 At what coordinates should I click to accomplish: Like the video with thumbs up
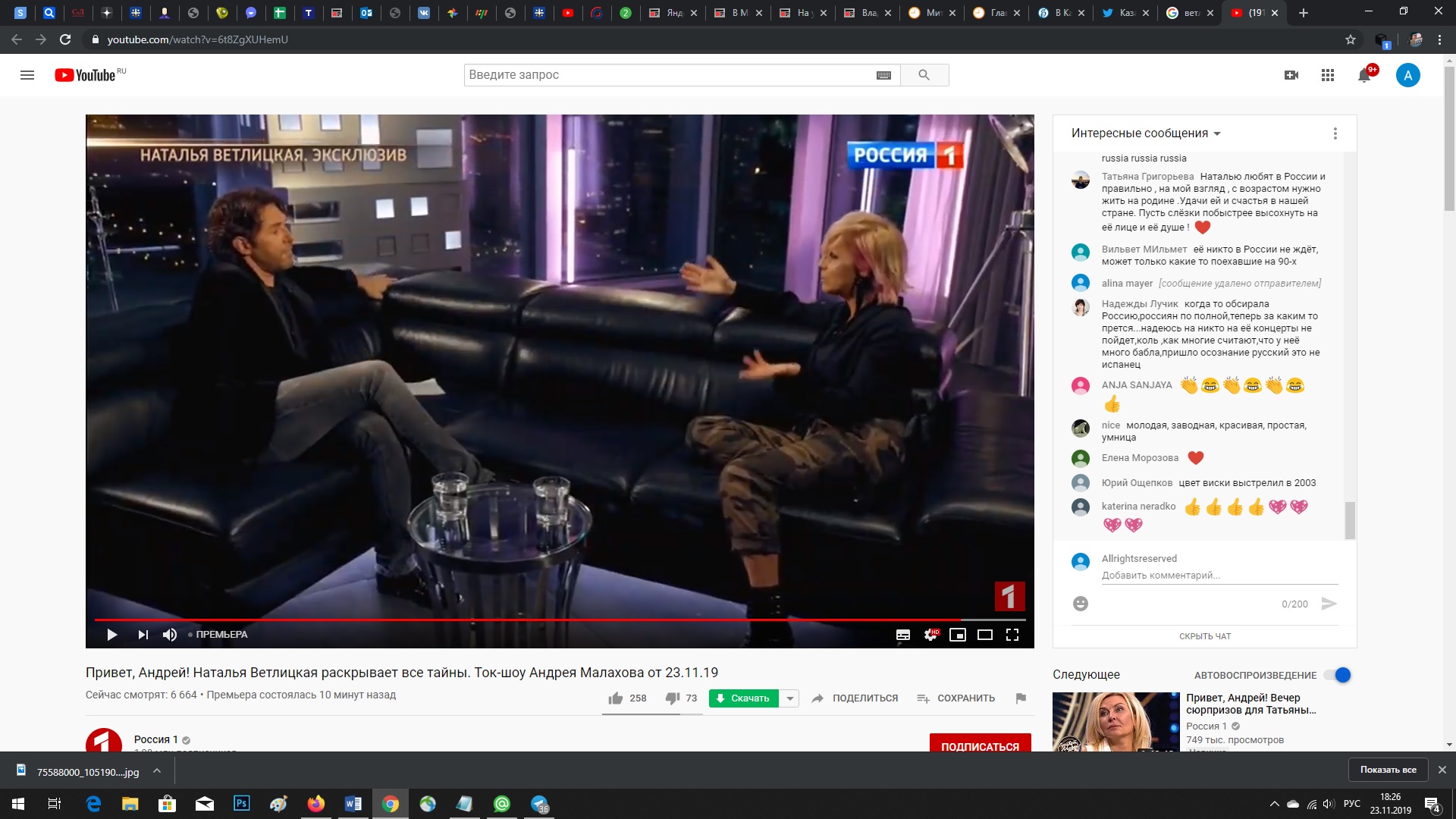(x=616, y=698)
